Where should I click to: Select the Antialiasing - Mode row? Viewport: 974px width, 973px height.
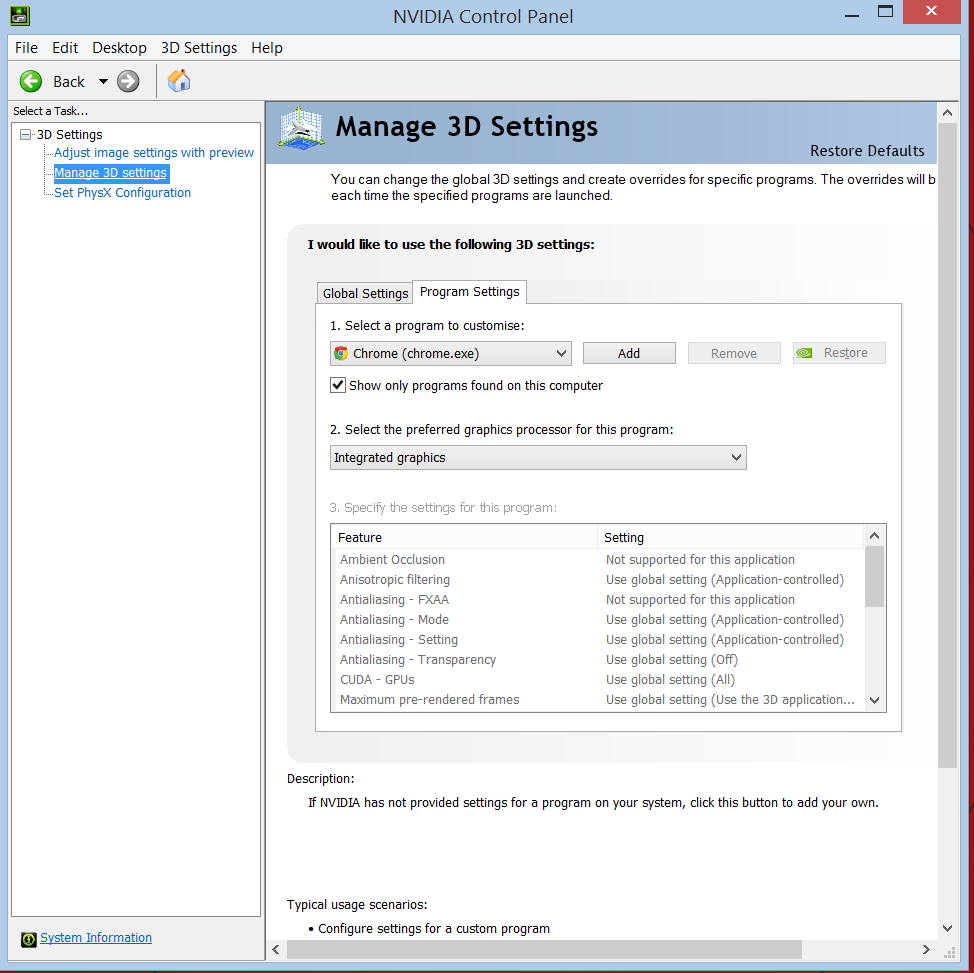pos(598,619)
